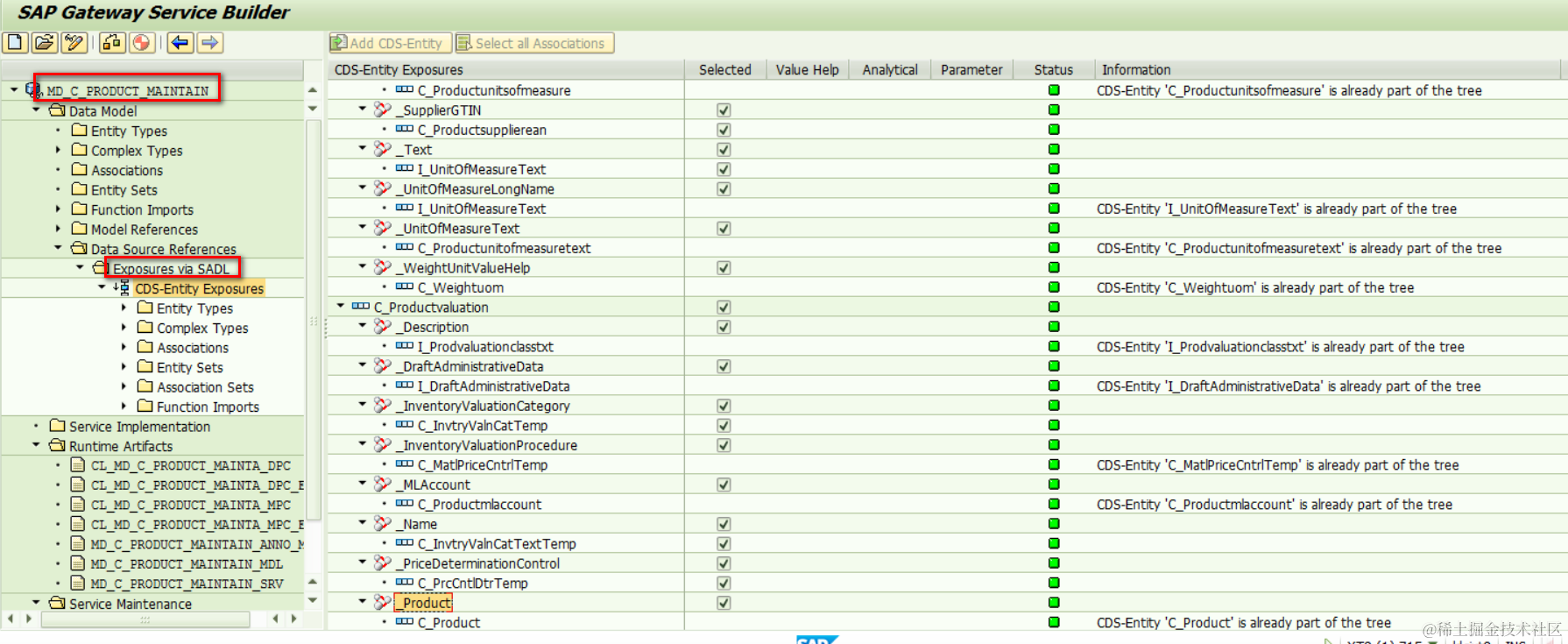1568x644 pixels.
Task: Click the Add CDS-Entity button
Action: click(390, 43)
